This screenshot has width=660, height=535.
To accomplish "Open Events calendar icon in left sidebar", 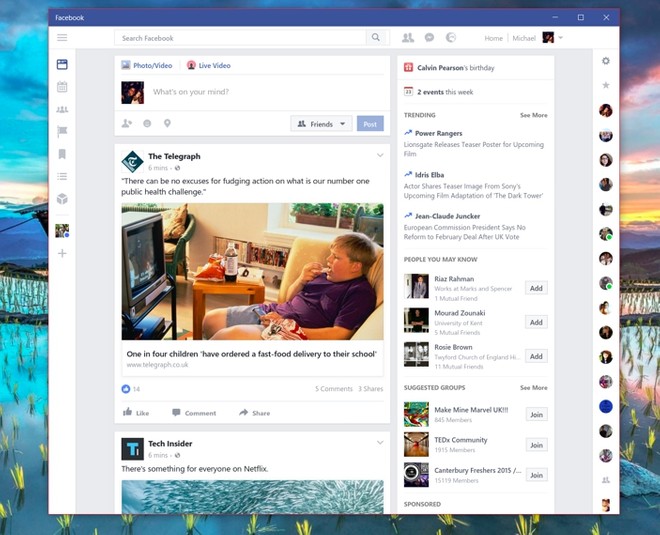I will click(x=62, y=87).
